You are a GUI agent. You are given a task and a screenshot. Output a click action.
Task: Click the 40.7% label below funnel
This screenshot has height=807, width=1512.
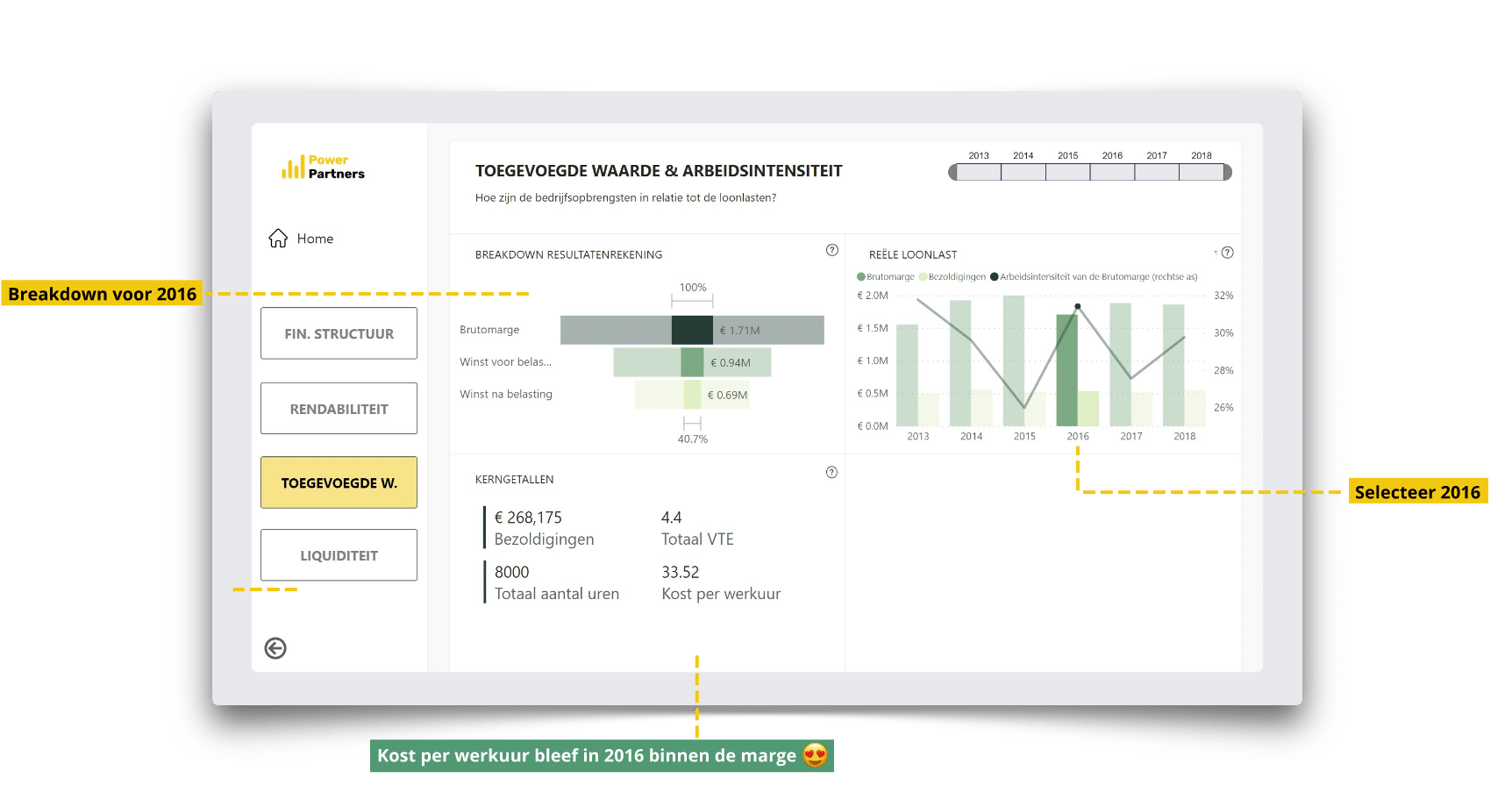[x=693, y=439]
